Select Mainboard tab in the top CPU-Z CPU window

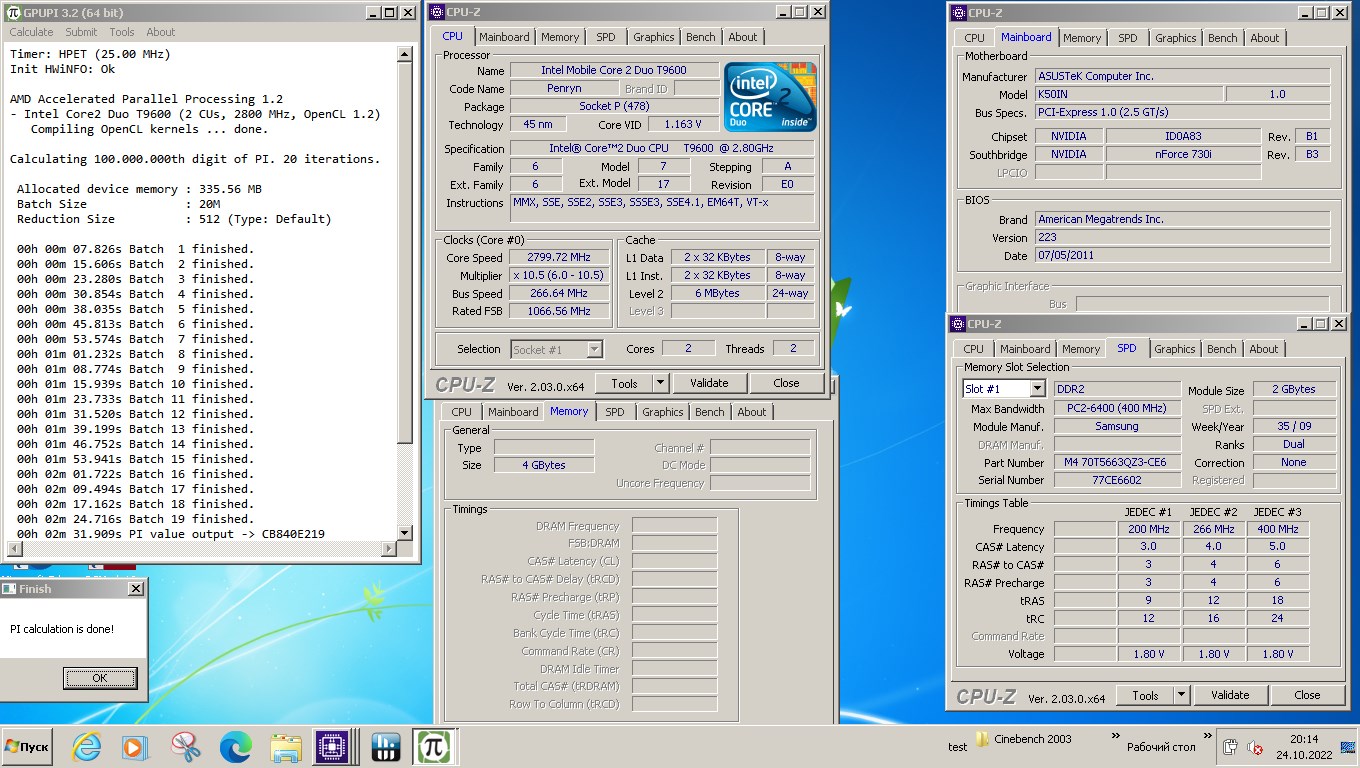(505, 37)
